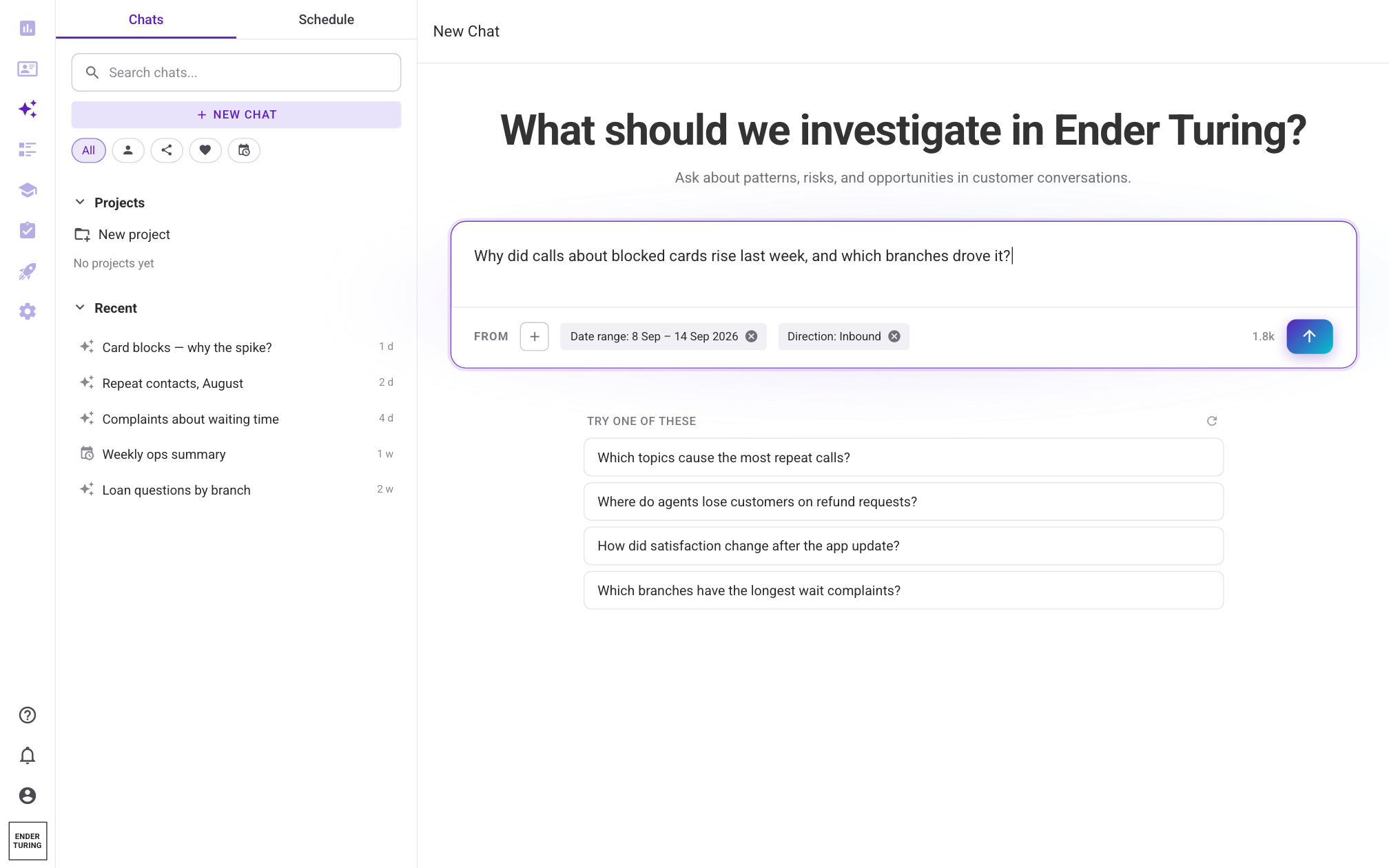The width and height of the screenshot is (1389, 868).
Task: Choose 'How did satisfaction change after the app update?'
Action: tap(903, 546)
